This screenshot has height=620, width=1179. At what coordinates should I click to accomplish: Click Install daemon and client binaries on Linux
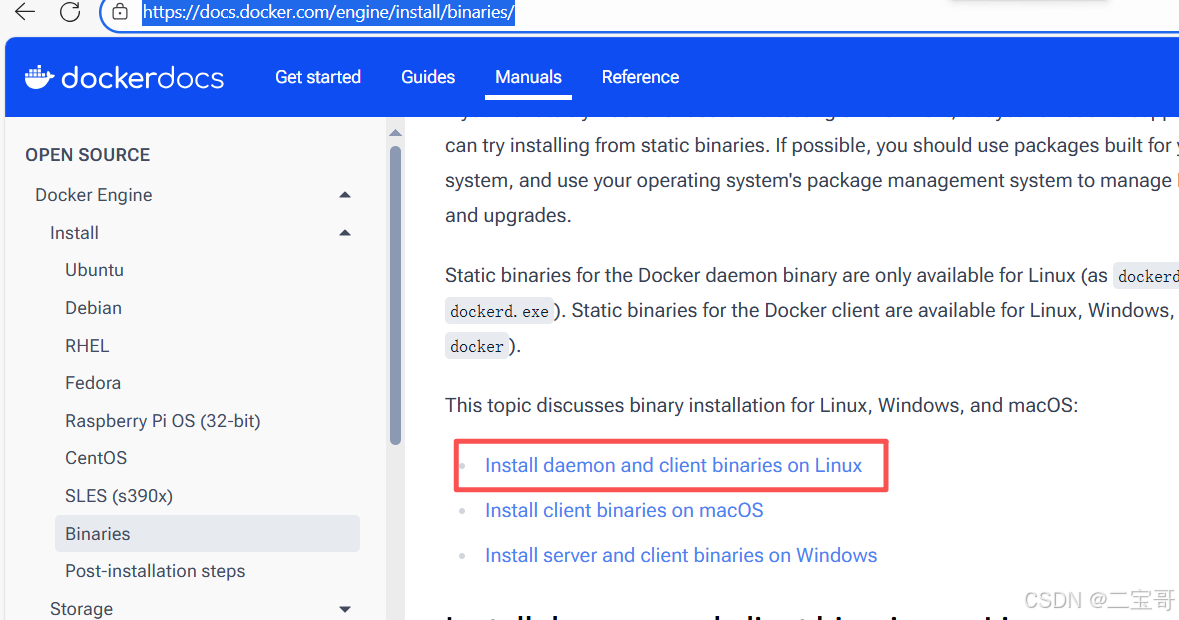pyautogui.click(x=673, y=465)
